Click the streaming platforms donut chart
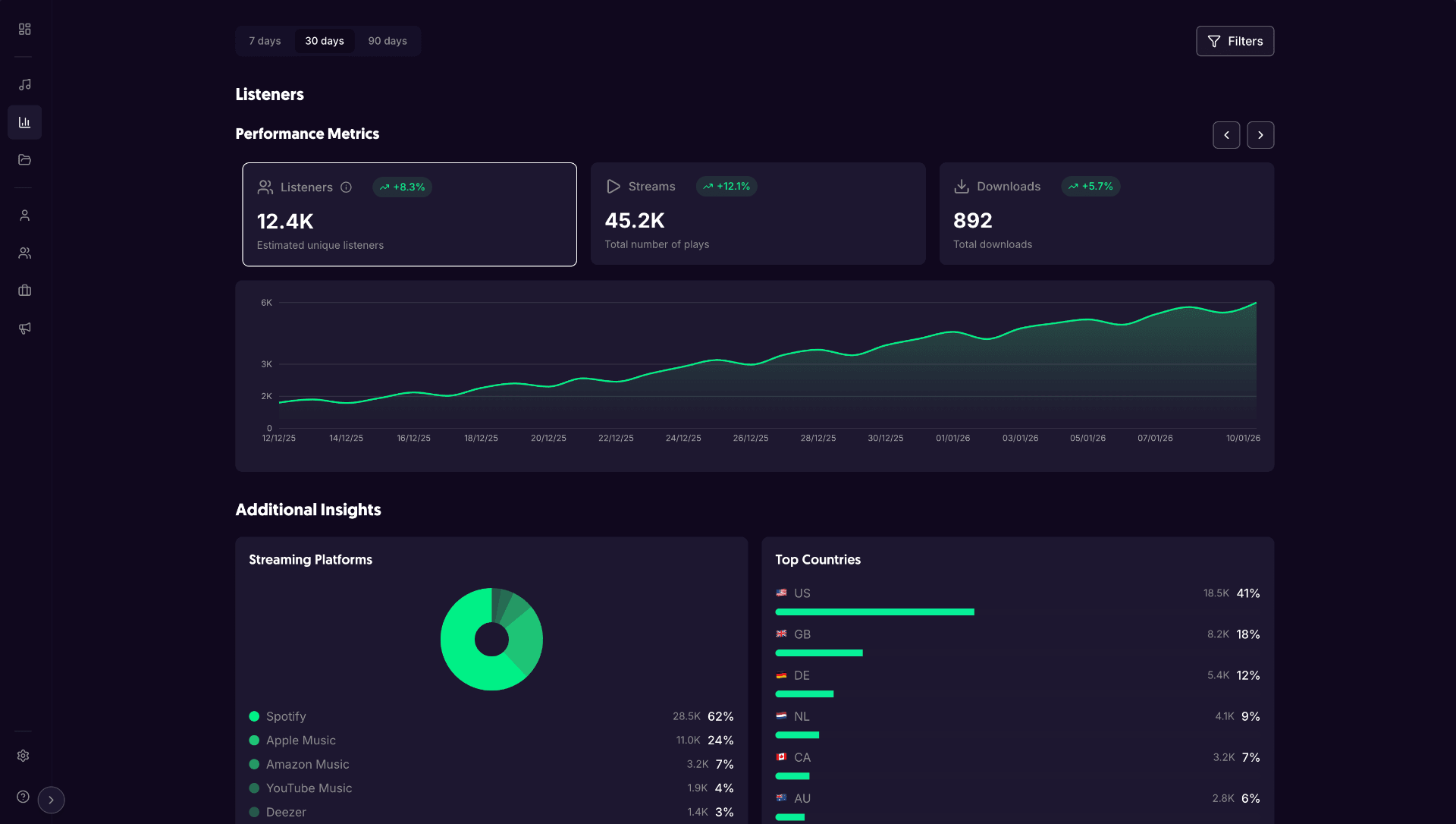 (491, 639)
